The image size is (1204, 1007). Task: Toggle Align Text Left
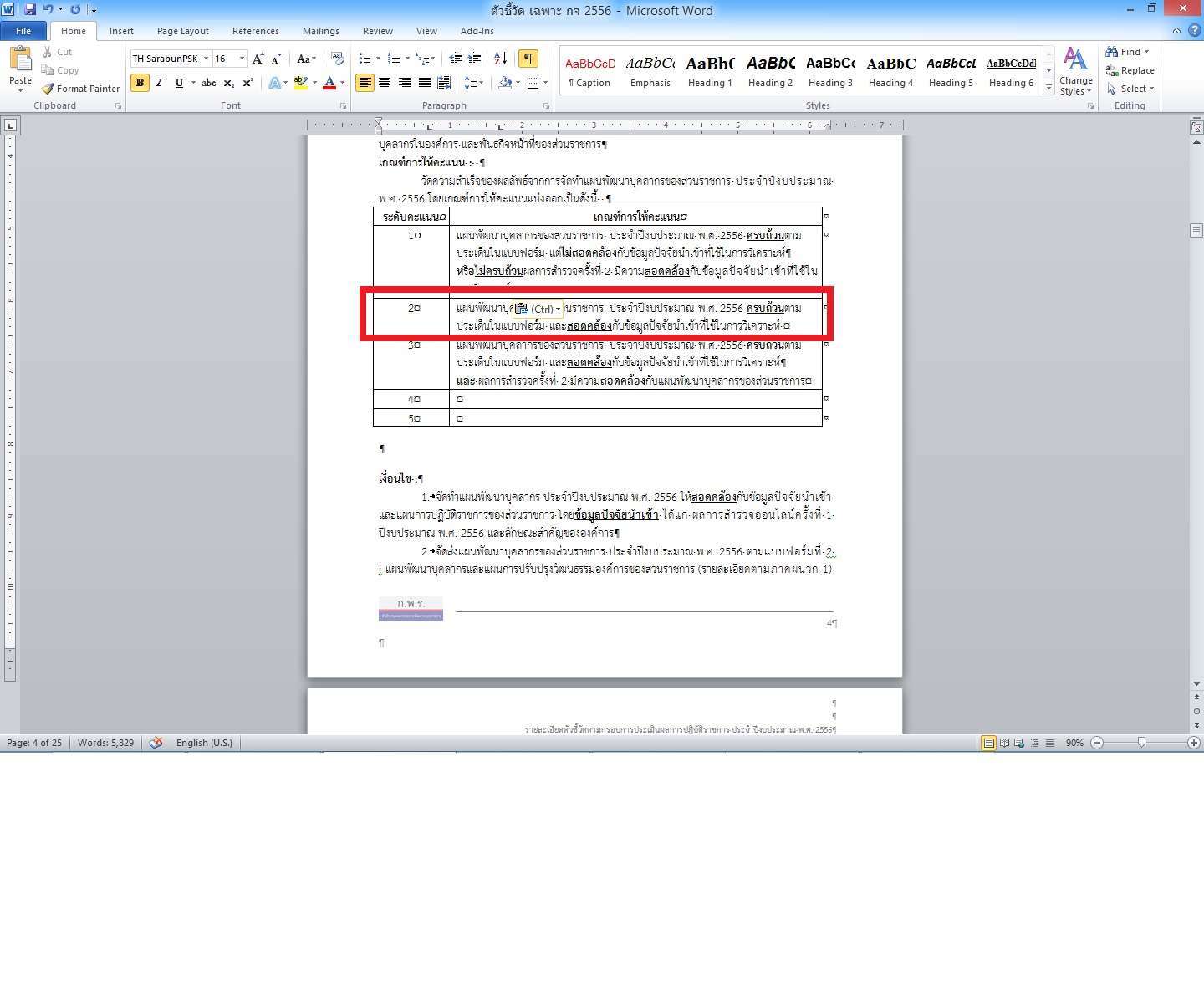click(365, 83)
